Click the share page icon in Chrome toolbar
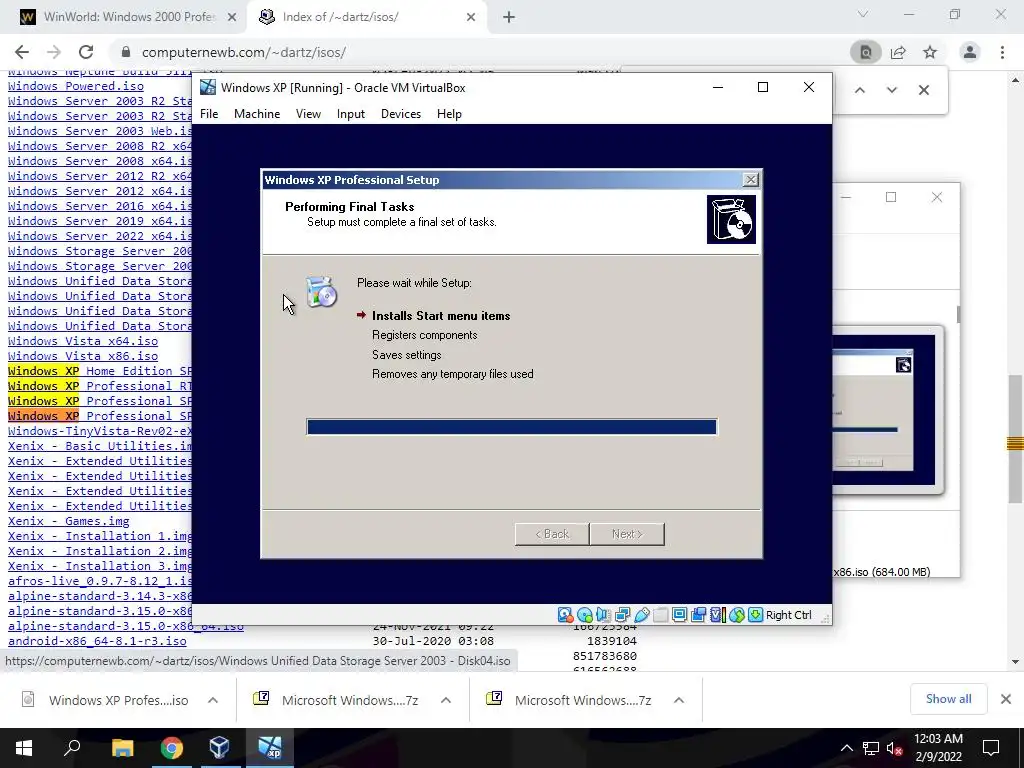1024x768 pixels. (x=898, y=52)
